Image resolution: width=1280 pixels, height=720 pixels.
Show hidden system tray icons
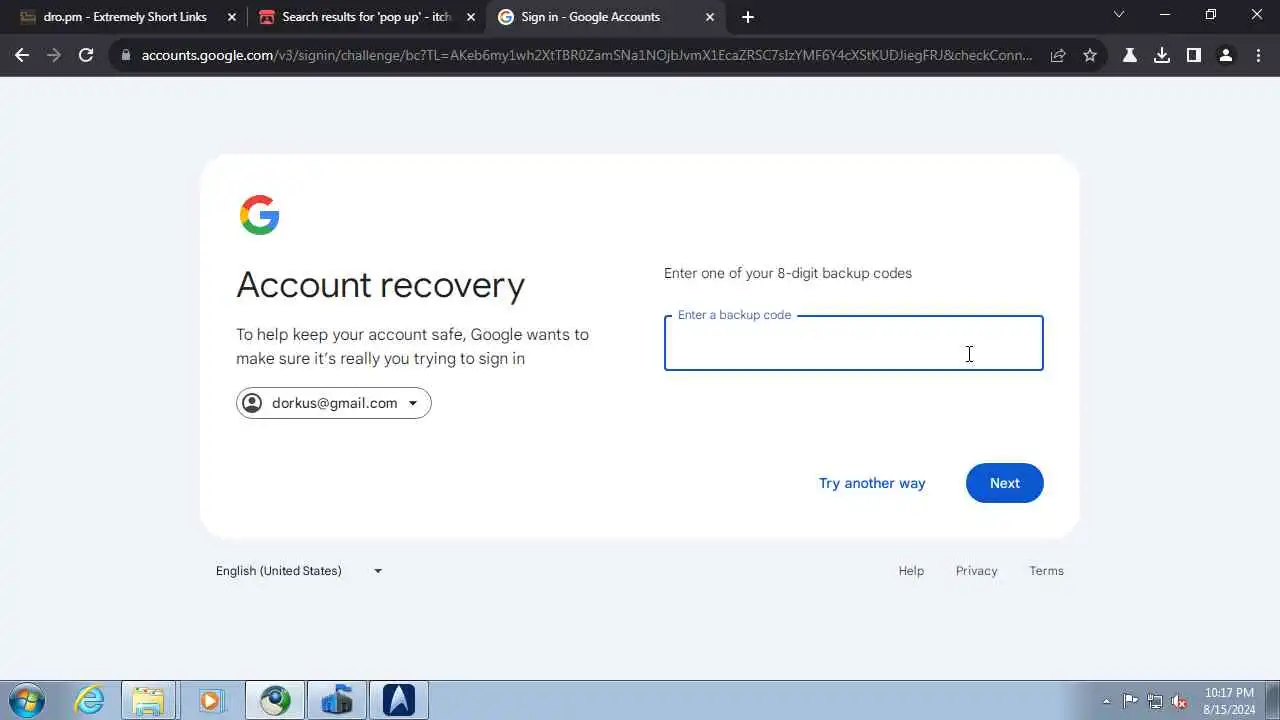click(x=1106, y=701)
